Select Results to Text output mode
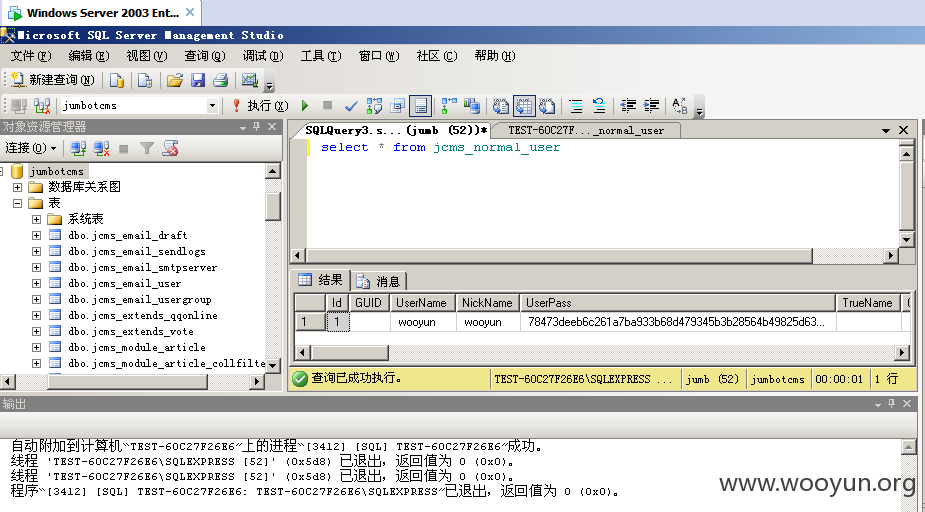Viewport: 925px width, 512px height. point(500,106)
